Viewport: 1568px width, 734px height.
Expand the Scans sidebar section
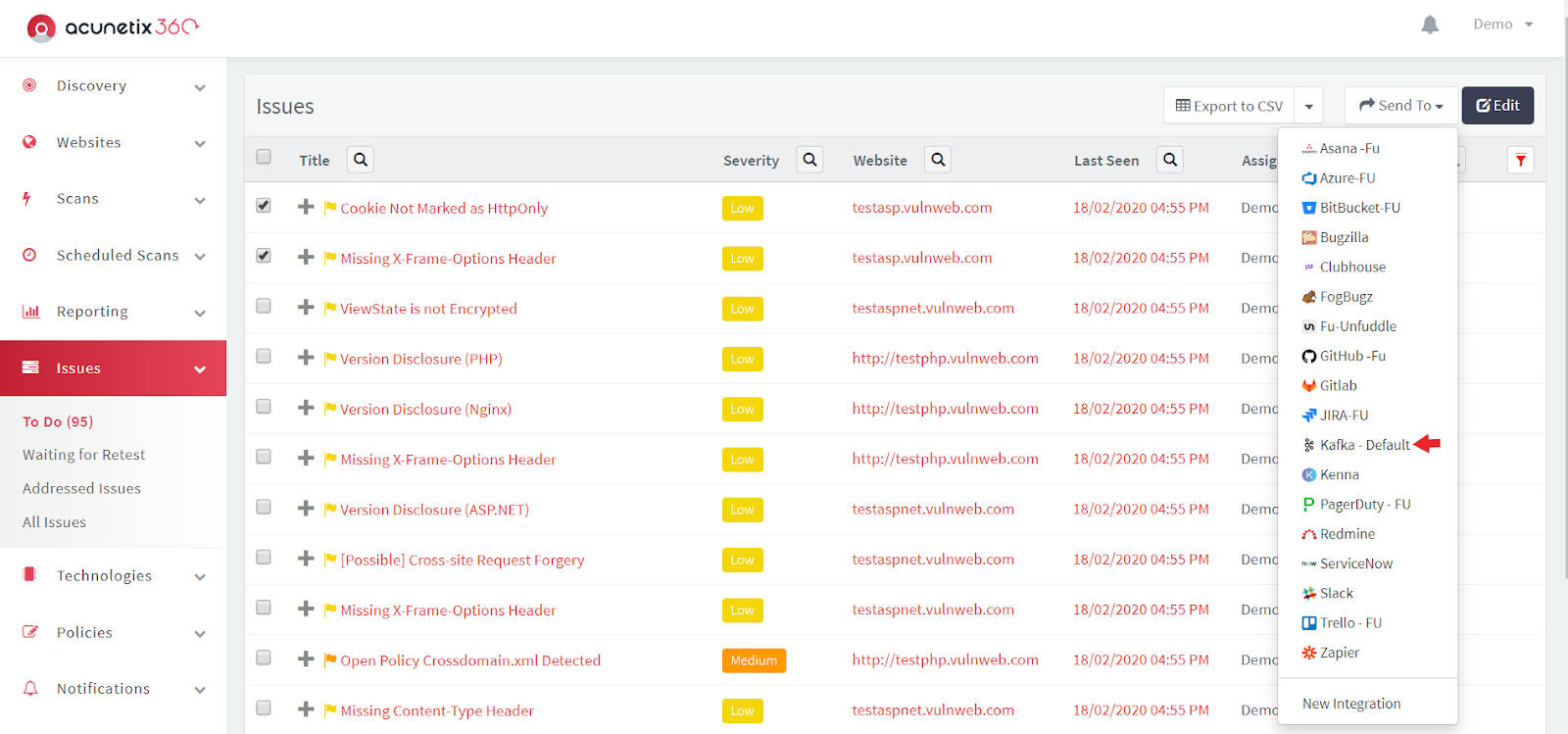click(200, 200)
